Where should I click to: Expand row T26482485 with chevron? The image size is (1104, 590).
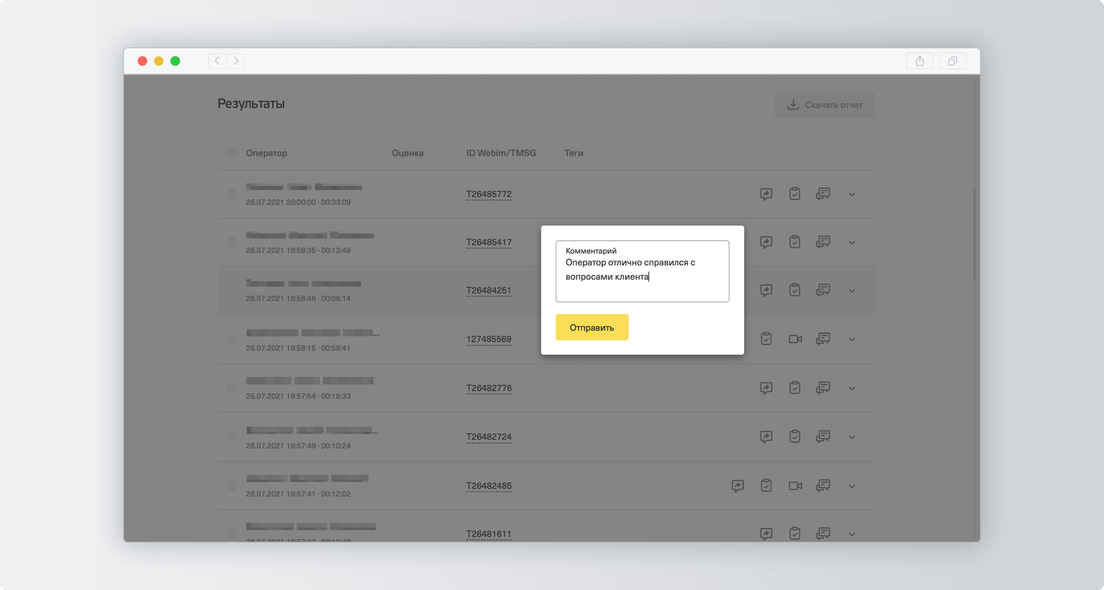852,486
